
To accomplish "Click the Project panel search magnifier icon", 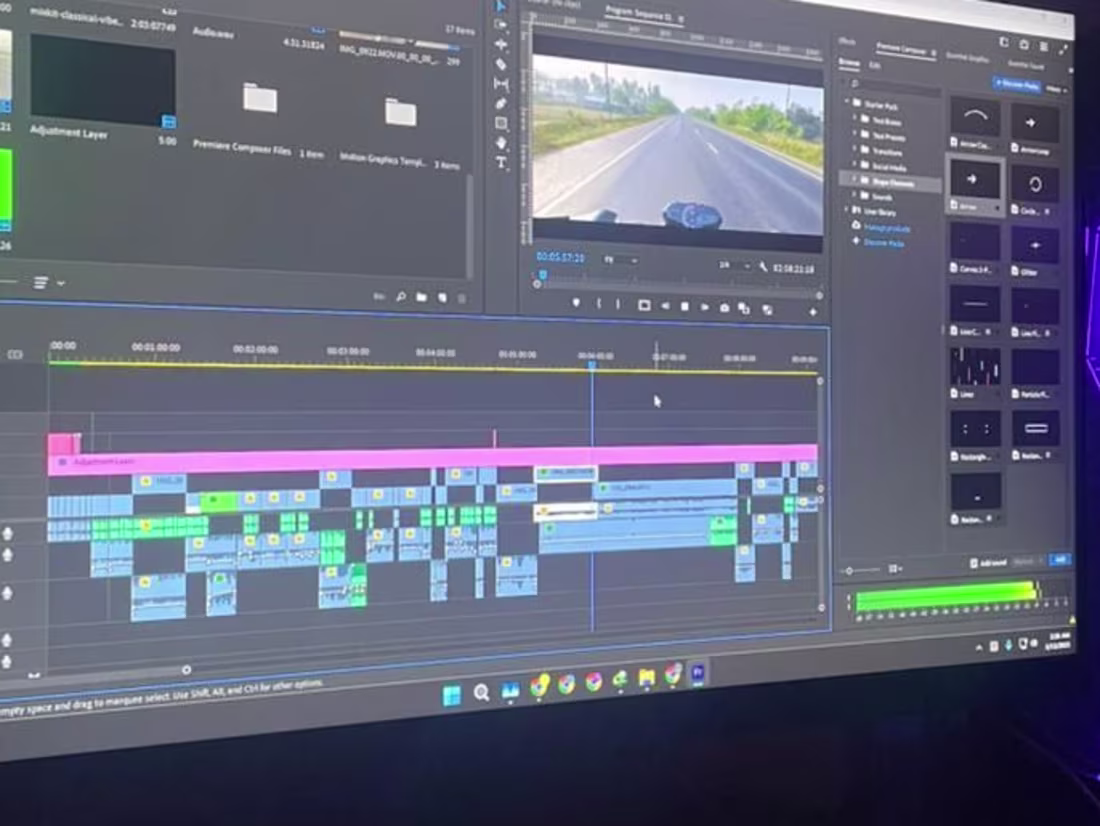I will [x=401, y=297].
